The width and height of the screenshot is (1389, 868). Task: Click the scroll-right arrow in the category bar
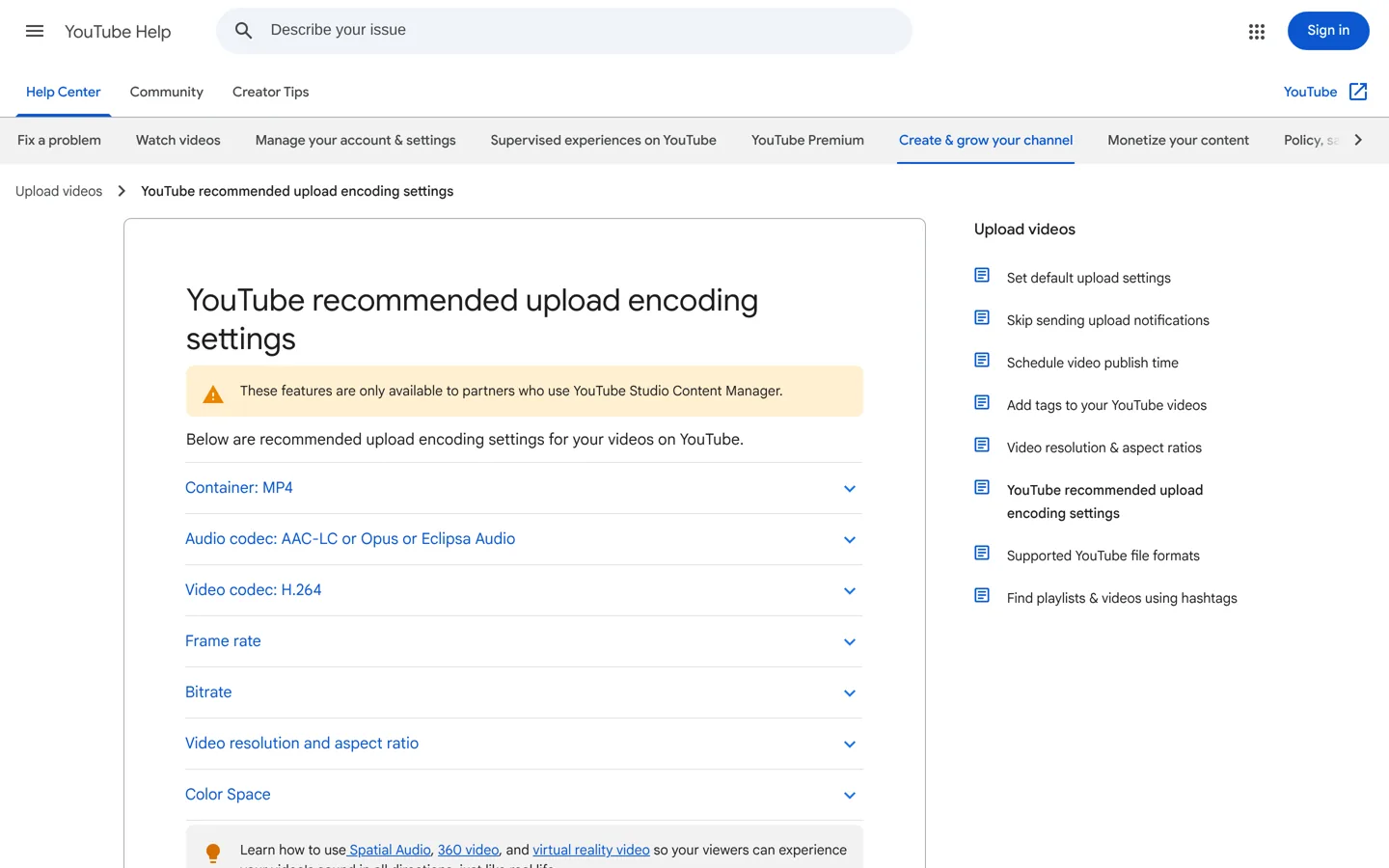coord(1358,140)
